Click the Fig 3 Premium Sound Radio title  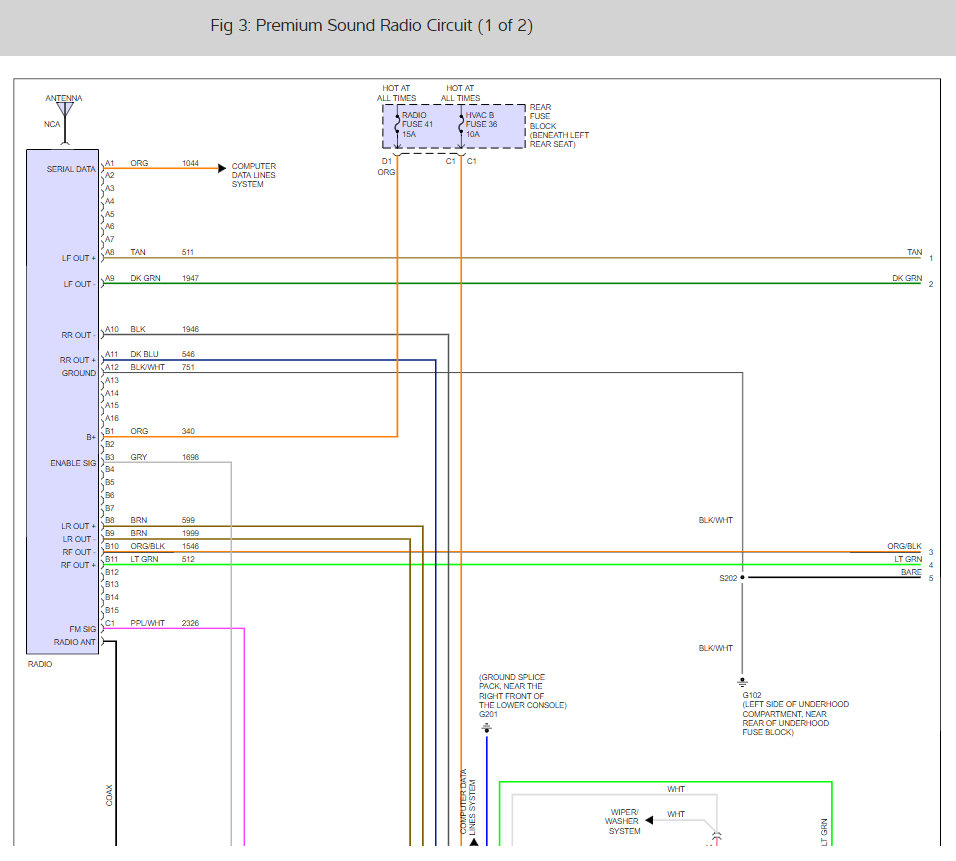pos(371,26)
